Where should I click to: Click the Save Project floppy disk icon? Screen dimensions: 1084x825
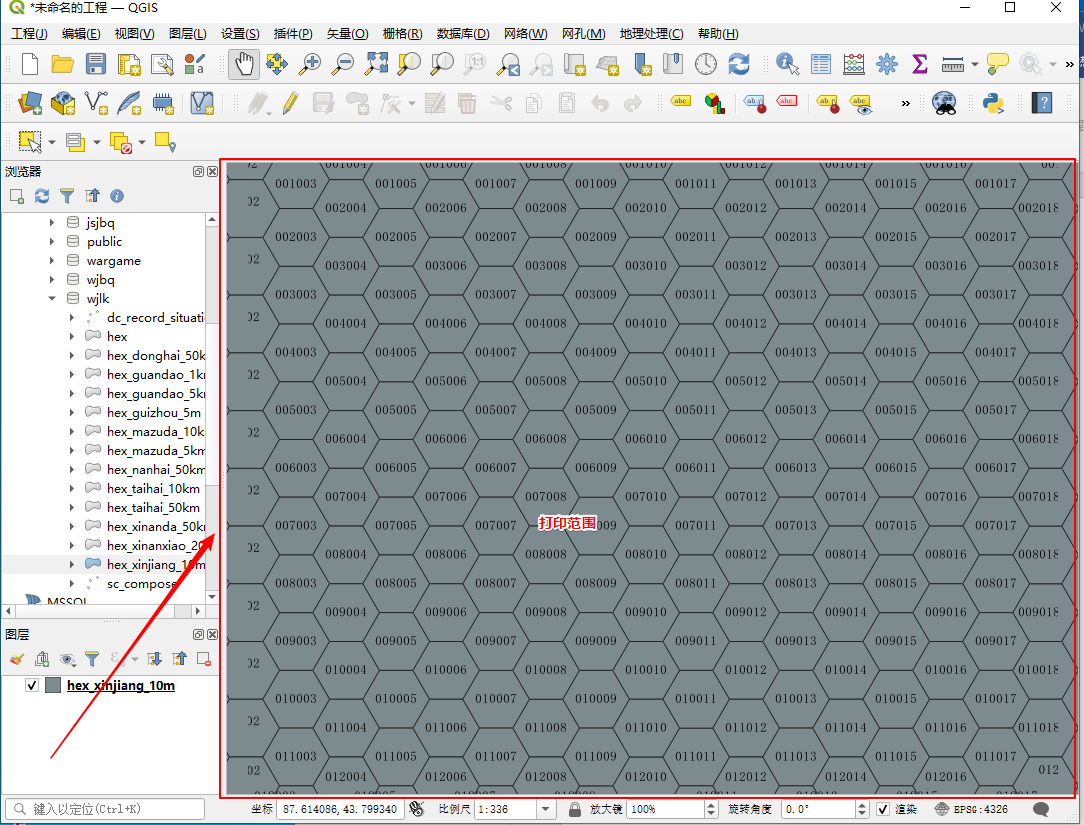click(96, 64)
